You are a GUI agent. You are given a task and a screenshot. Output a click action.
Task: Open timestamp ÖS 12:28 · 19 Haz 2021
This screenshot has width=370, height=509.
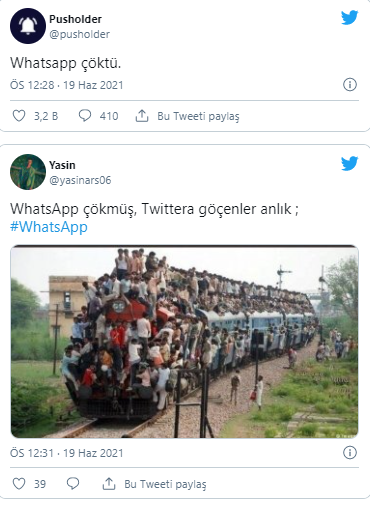tap(67, 85)
